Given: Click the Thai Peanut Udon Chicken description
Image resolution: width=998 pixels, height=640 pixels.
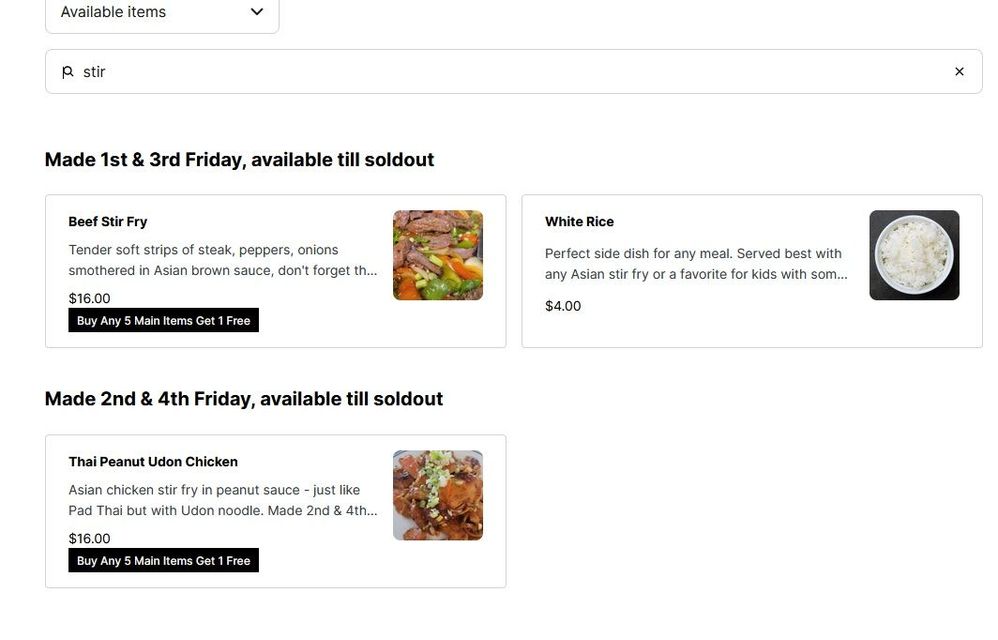Looking at the screenshot, I should tap(223, 500).
